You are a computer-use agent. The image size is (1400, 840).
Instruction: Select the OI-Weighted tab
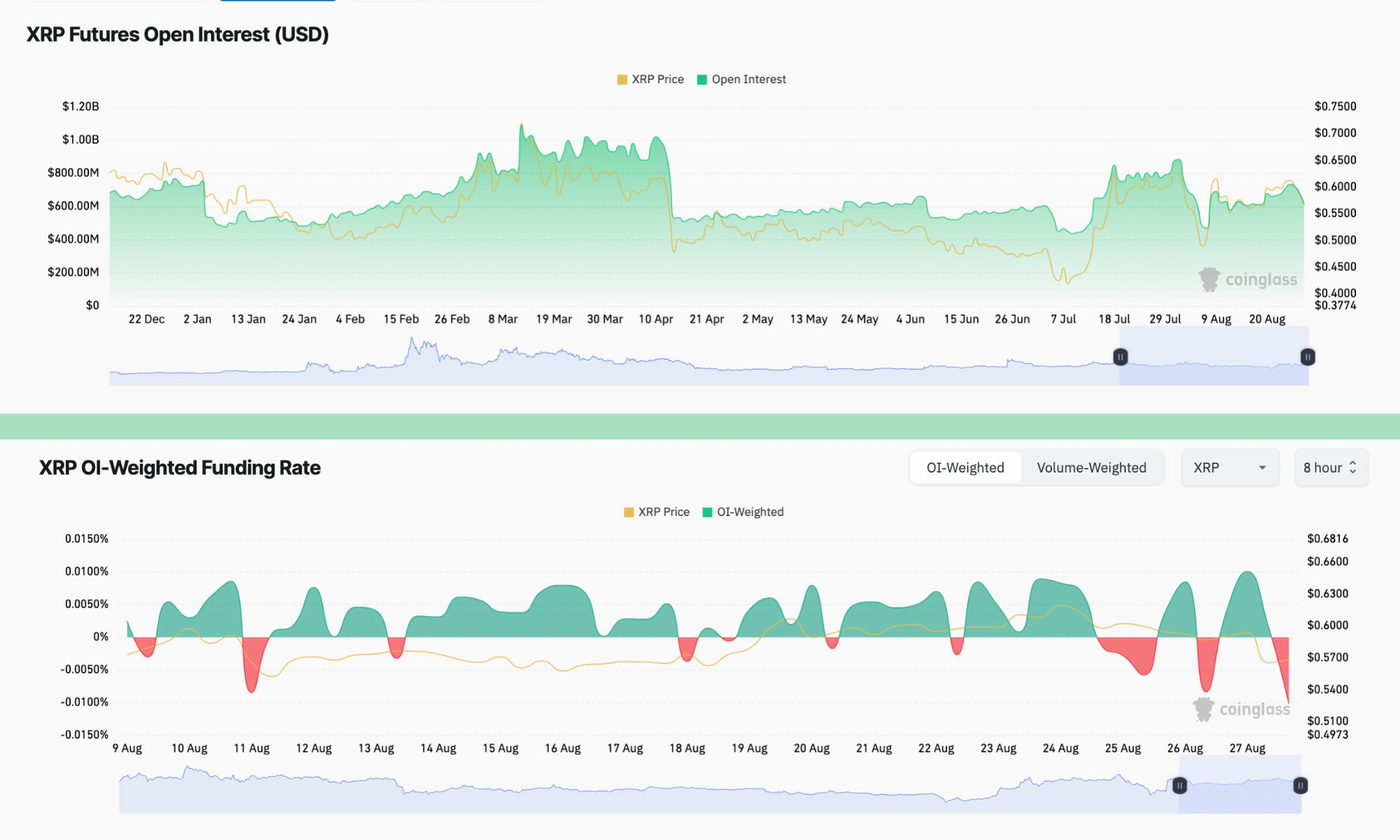(x=965, y=468)
